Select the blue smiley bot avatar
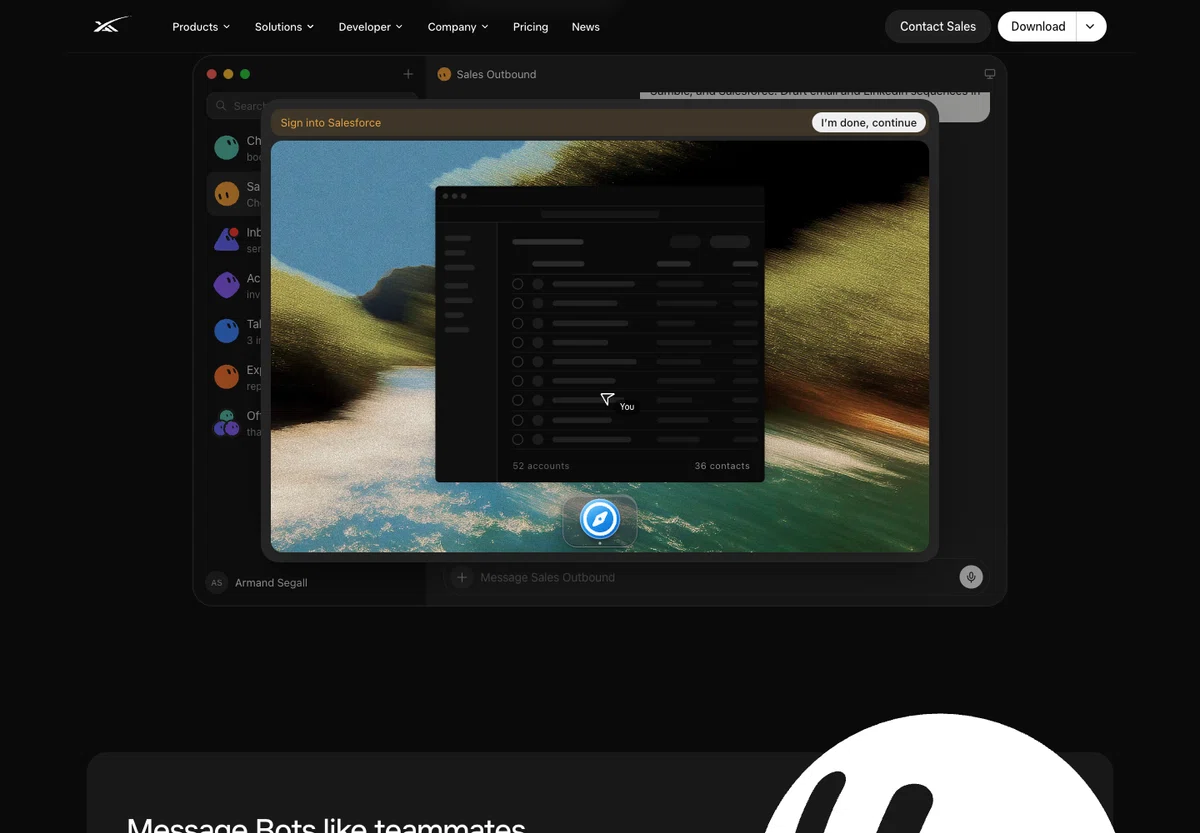 pos(227,331)
